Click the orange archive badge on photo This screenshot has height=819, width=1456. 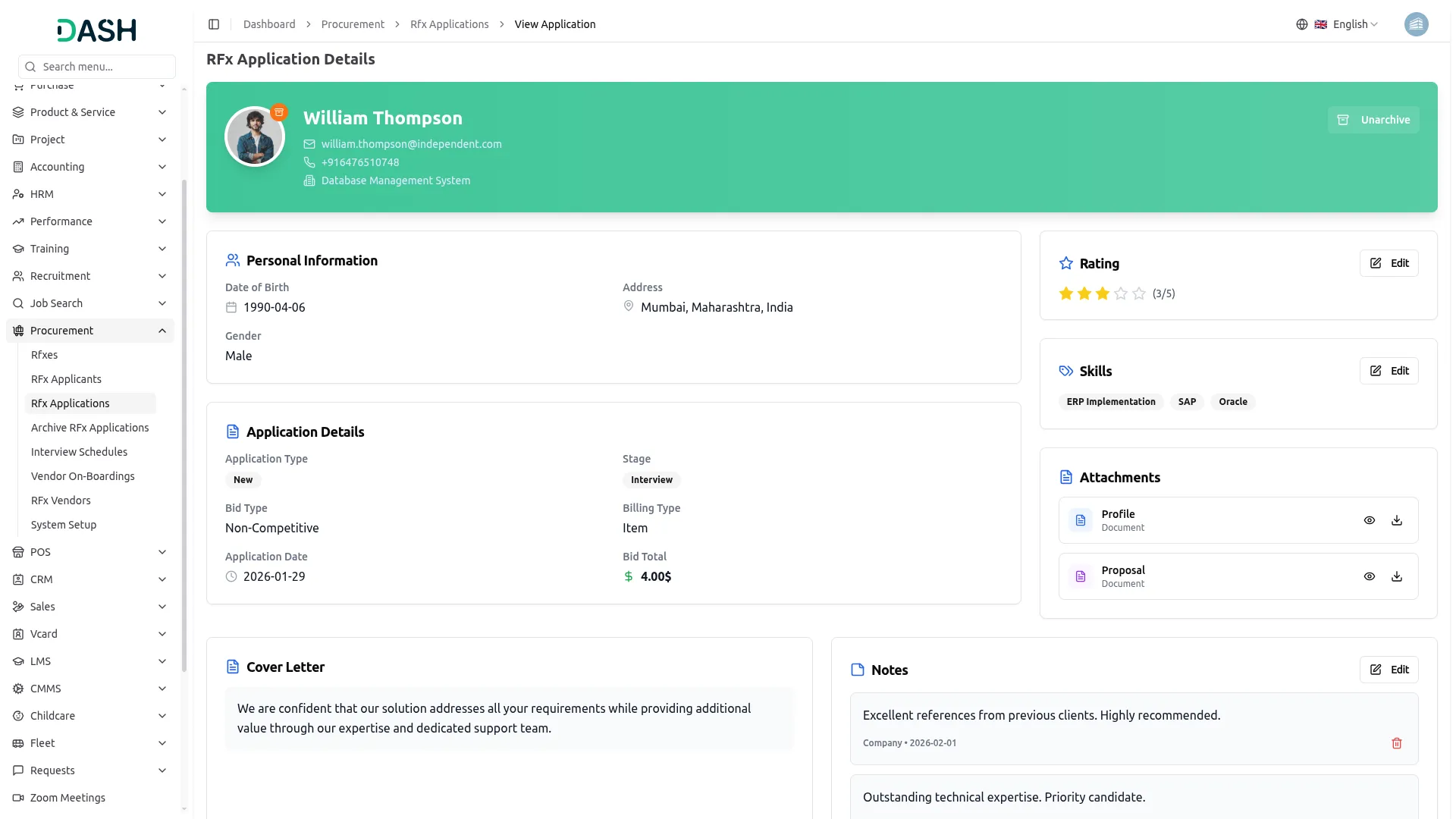pyautogui.click(x=279, y=112)
